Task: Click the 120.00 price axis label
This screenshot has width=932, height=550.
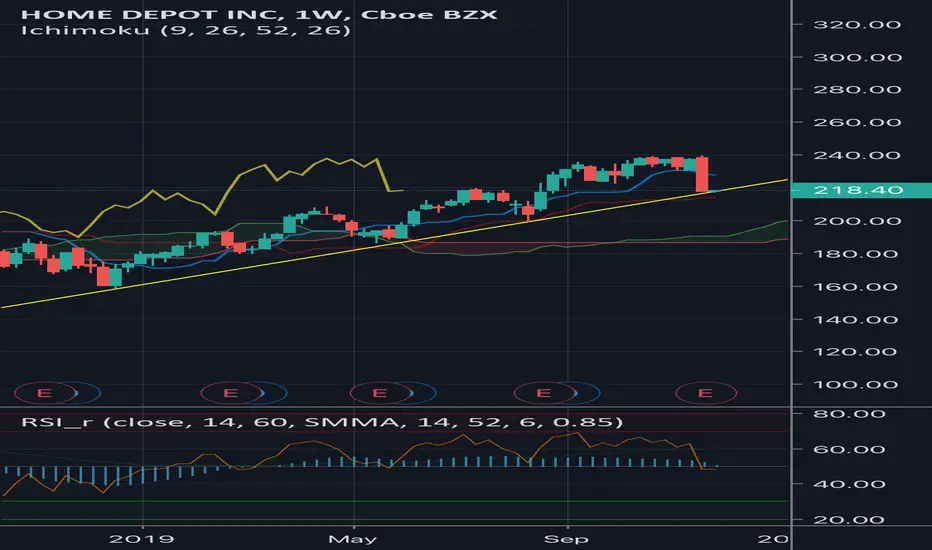Action: click(857, 352)
